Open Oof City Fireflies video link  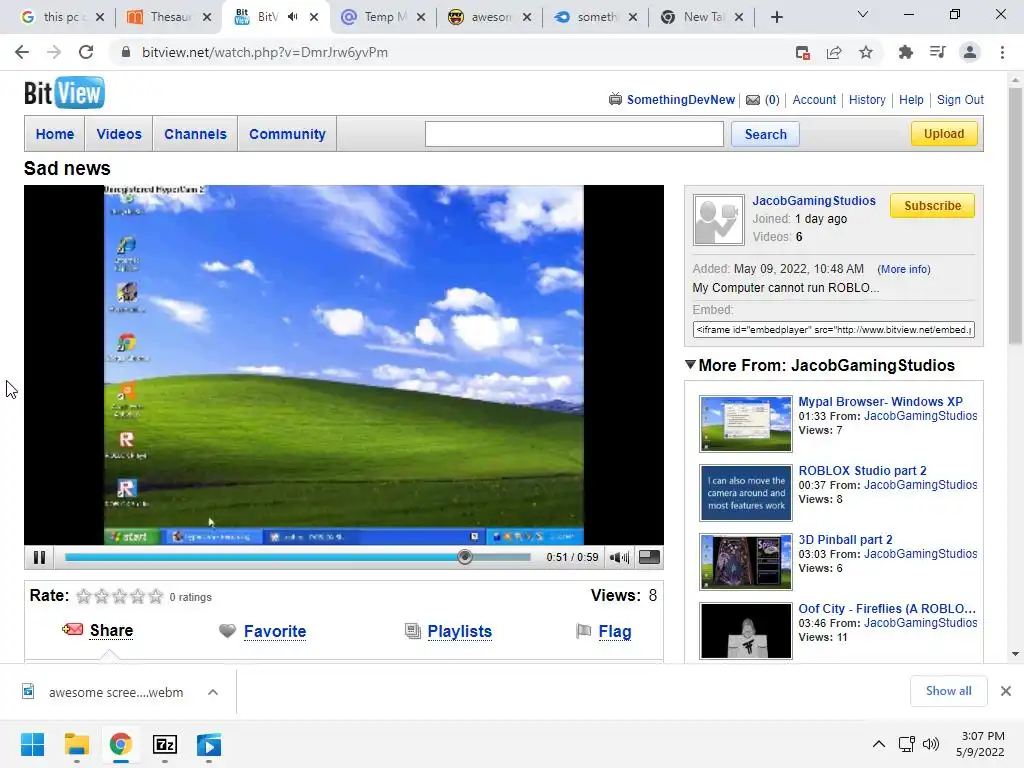(x=887, y=609)
